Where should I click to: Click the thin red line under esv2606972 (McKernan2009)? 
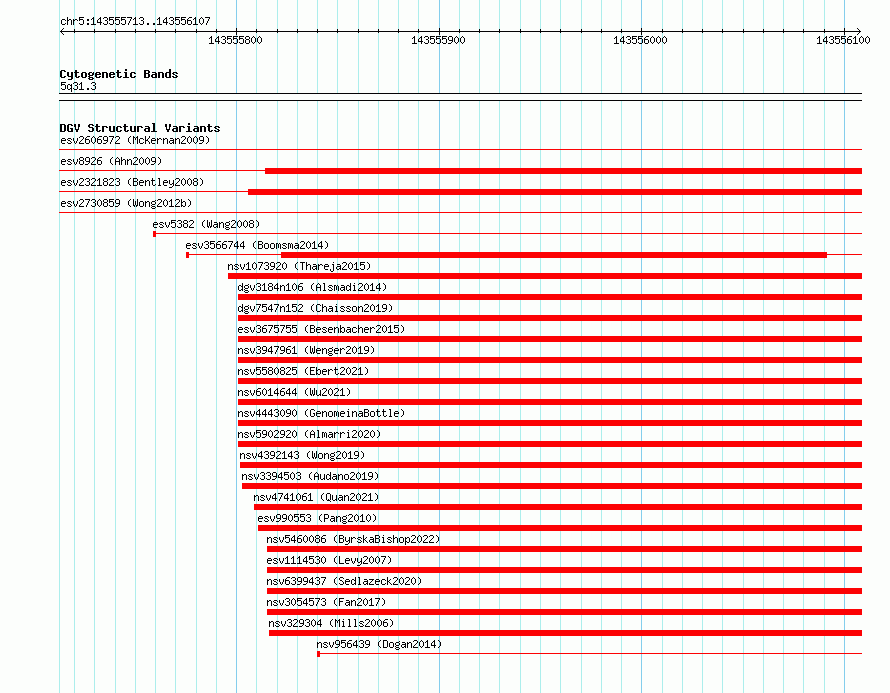[460, 150]
